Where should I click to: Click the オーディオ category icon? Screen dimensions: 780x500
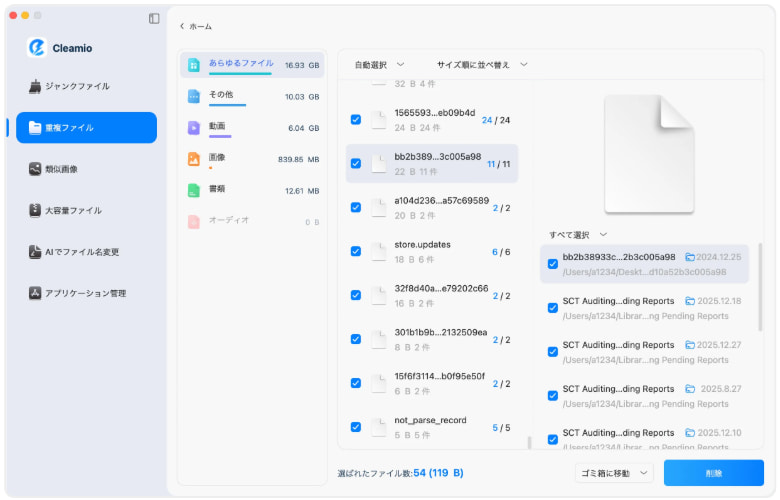pyautogui.click(x=194, y=222)
